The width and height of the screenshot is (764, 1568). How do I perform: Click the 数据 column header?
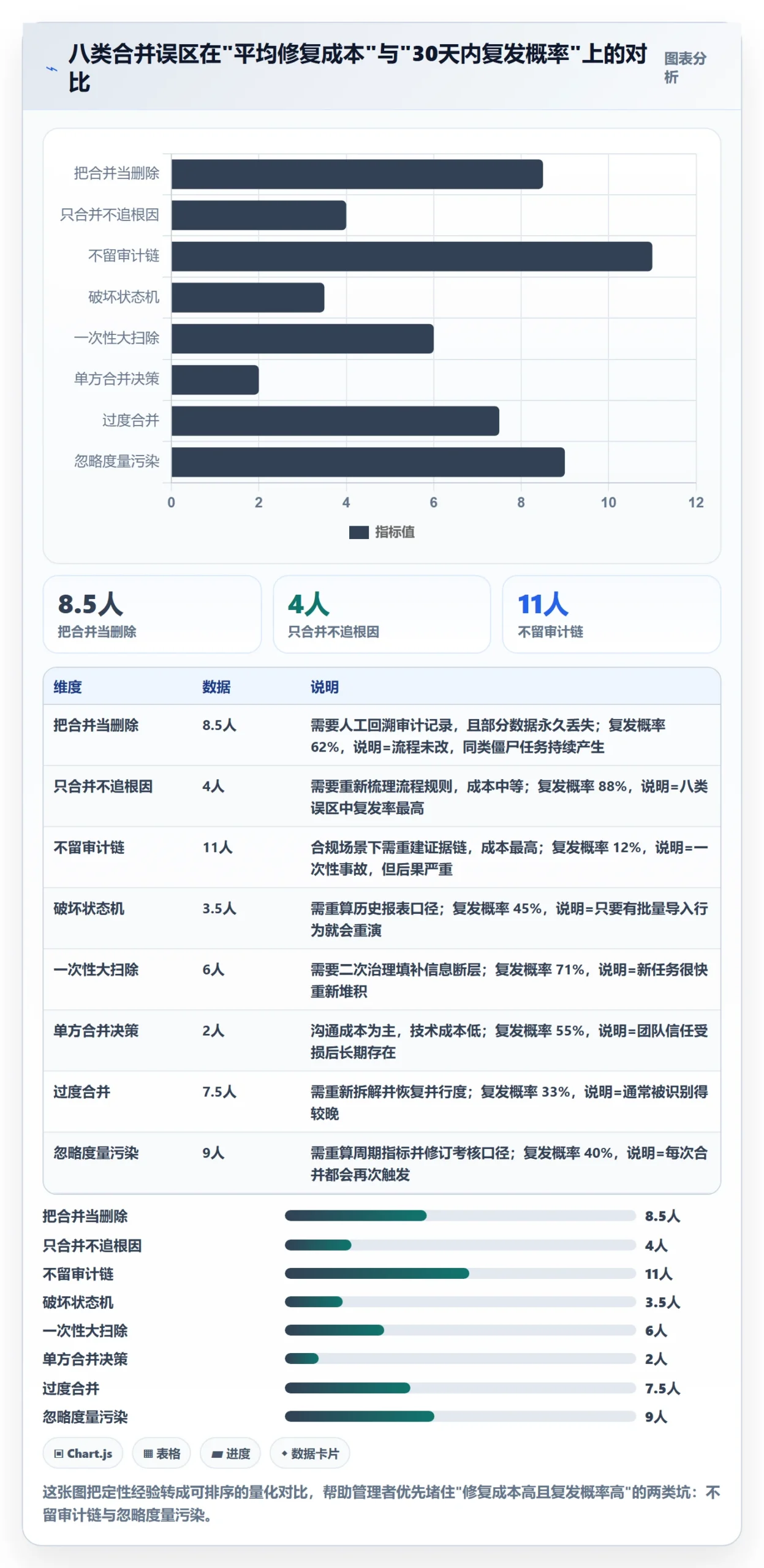(x=216, y=687)
